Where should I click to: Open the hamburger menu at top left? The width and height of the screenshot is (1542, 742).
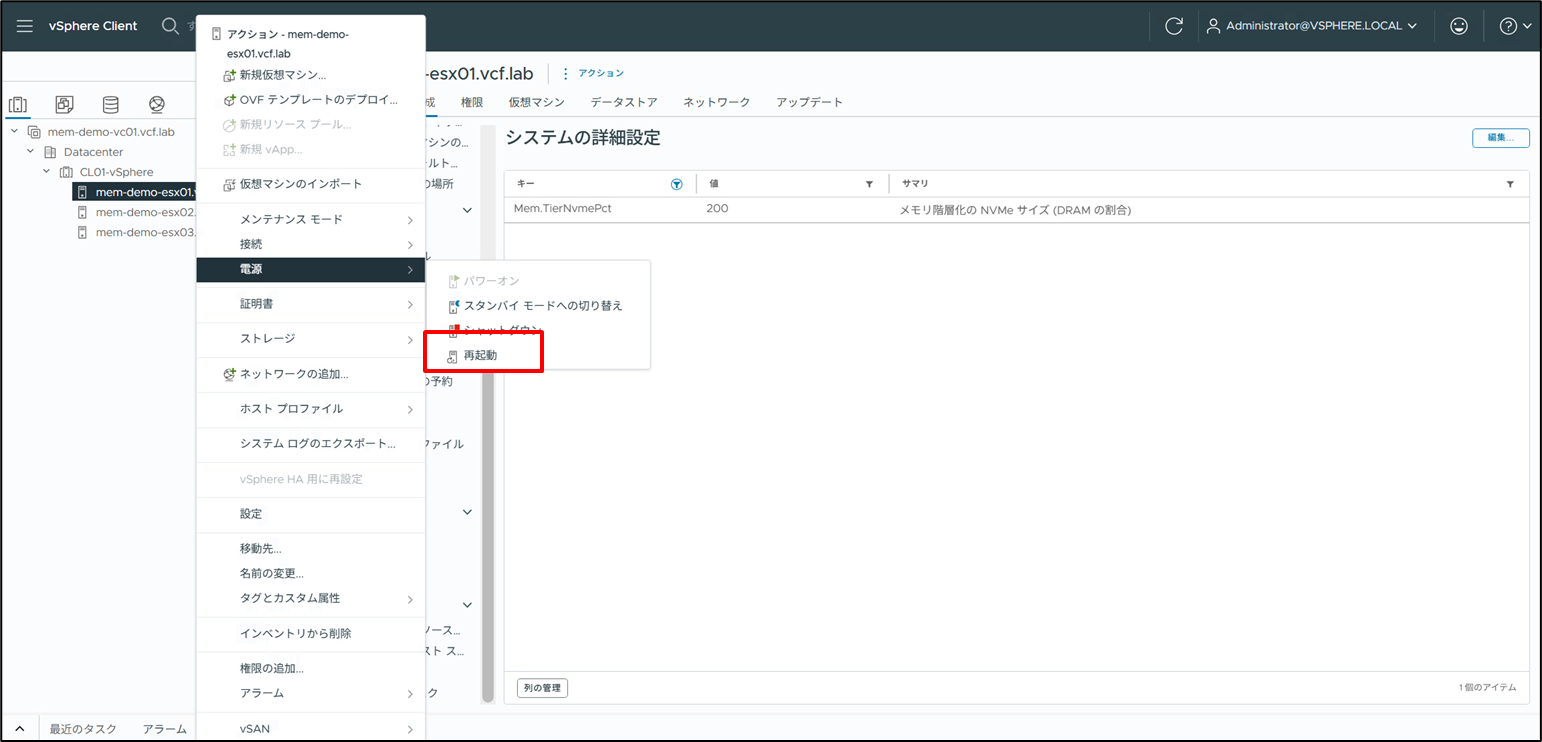coord(24,25)
